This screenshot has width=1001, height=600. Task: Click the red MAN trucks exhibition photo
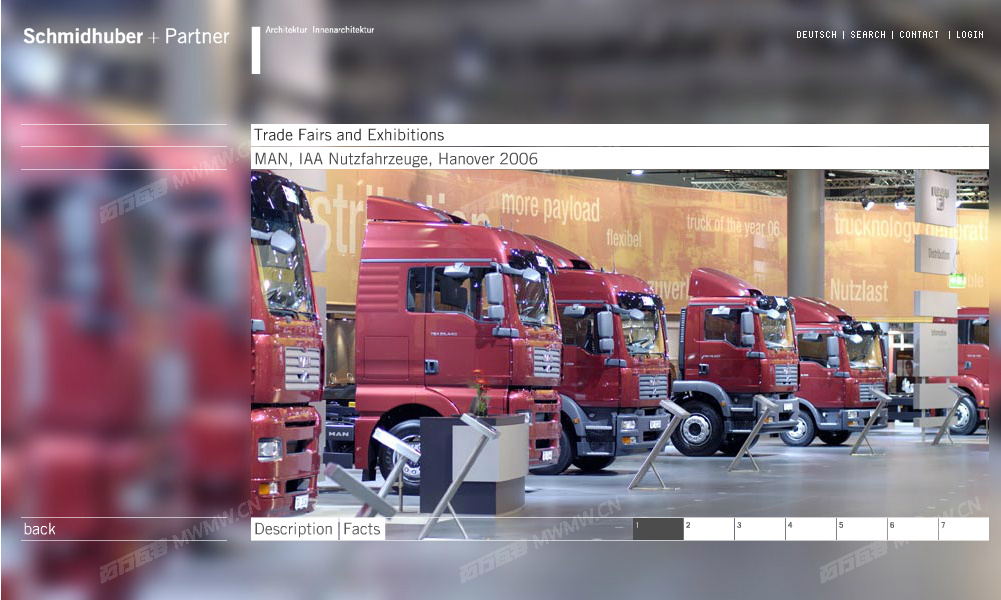(x=620, y=343)
